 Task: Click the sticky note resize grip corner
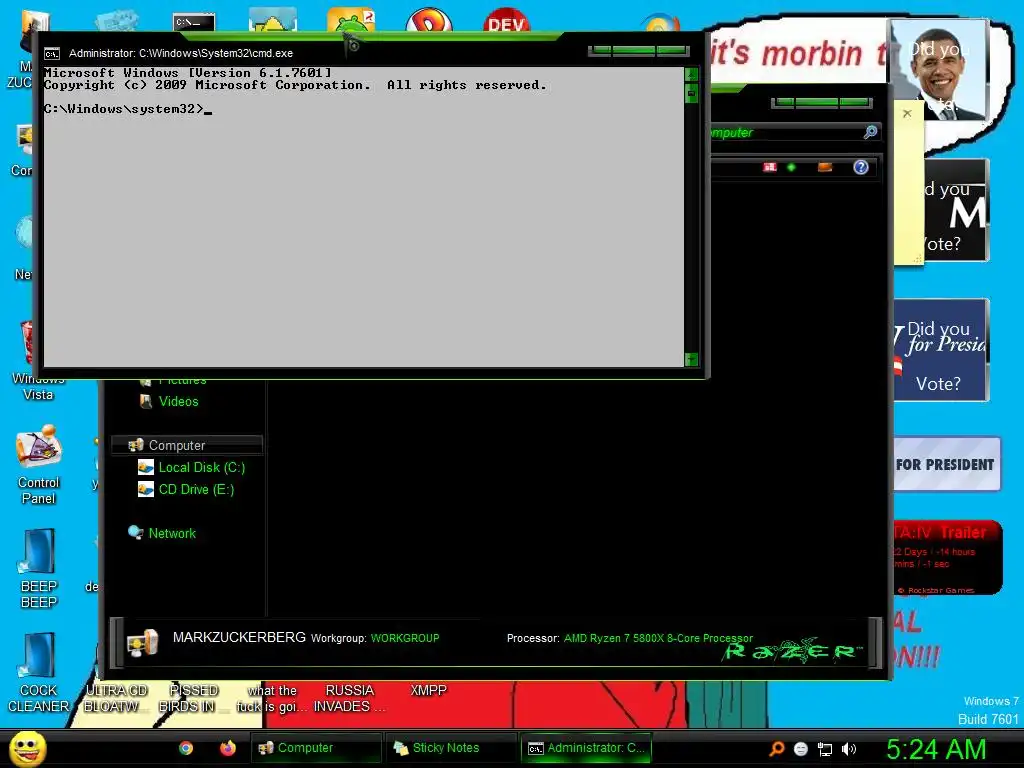pyautogui.click(x=917, y=259)
